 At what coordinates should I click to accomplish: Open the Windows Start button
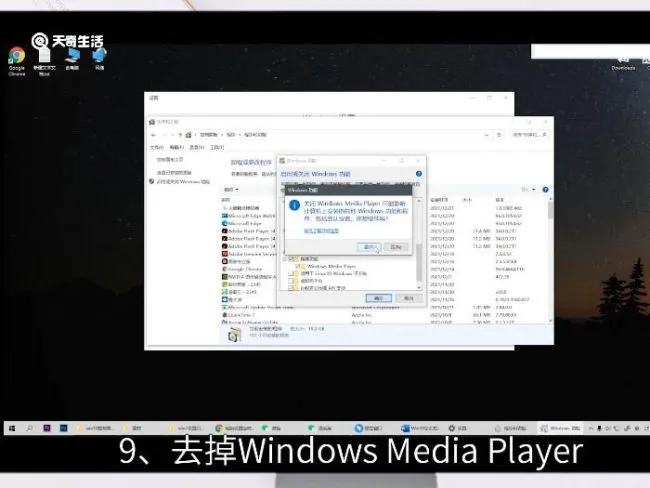12,428
